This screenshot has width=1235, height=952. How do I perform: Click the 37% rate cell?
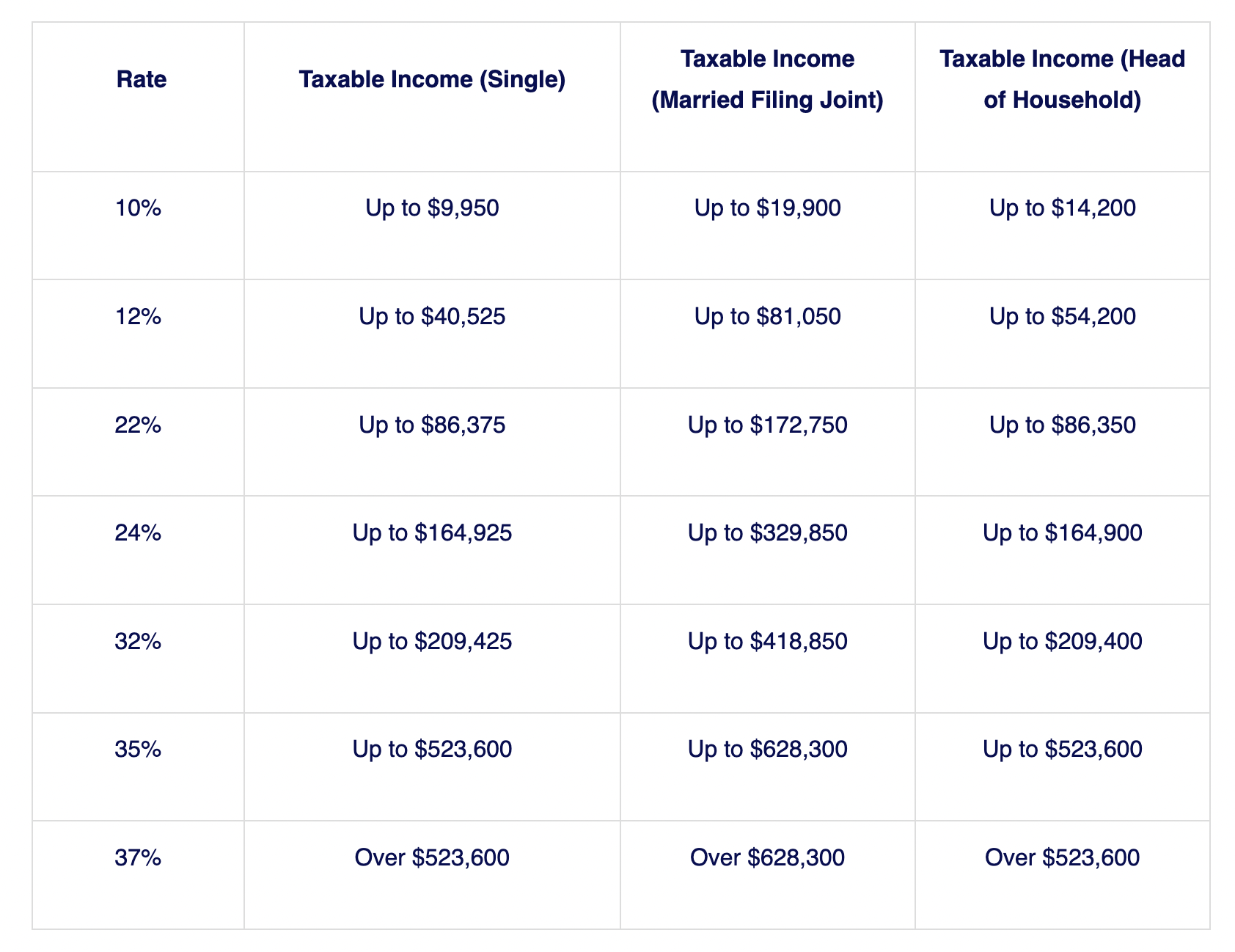[138, 857]
